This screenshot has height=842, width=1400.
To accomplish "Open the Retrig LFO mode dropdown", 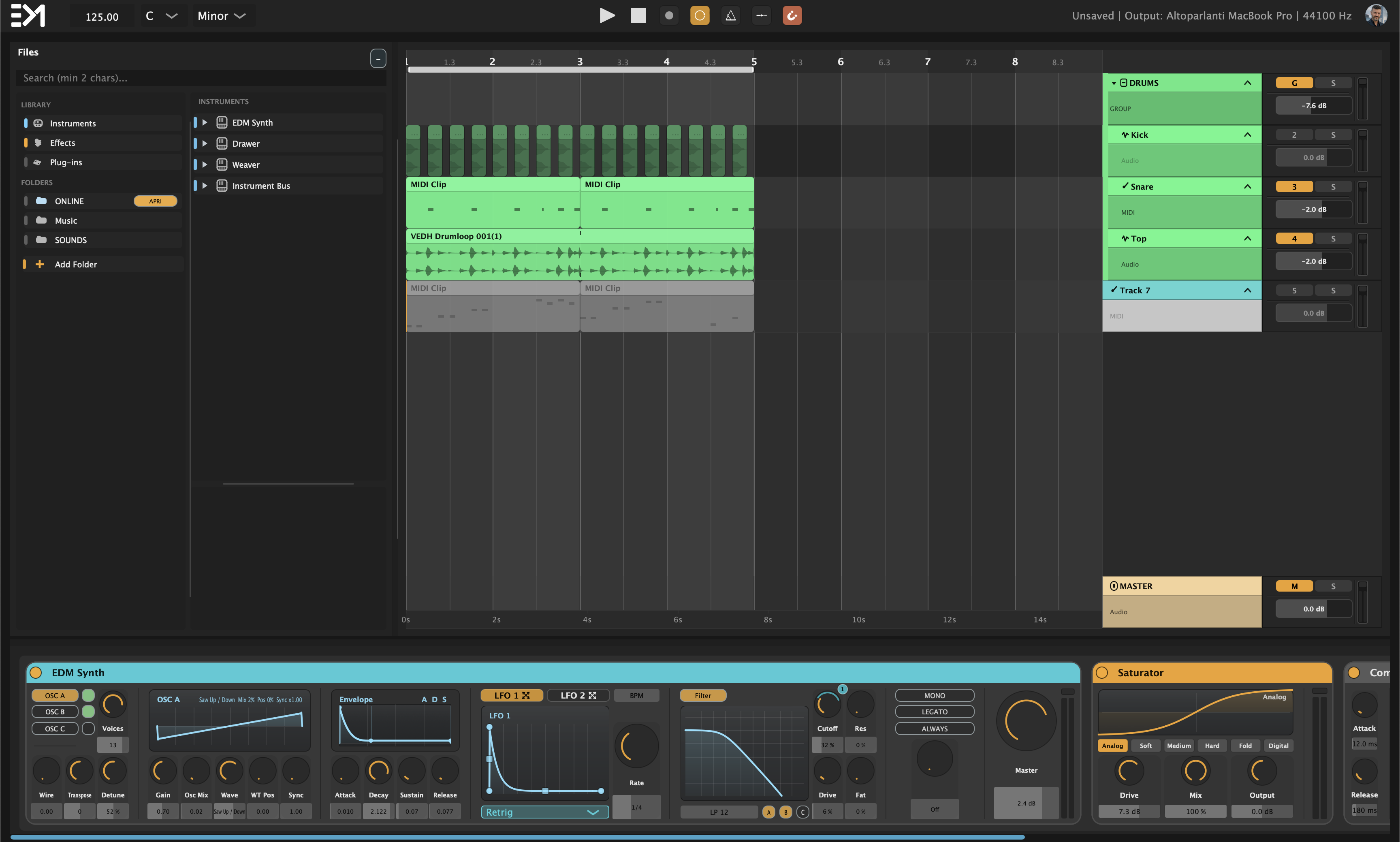I will coord(544,812).
